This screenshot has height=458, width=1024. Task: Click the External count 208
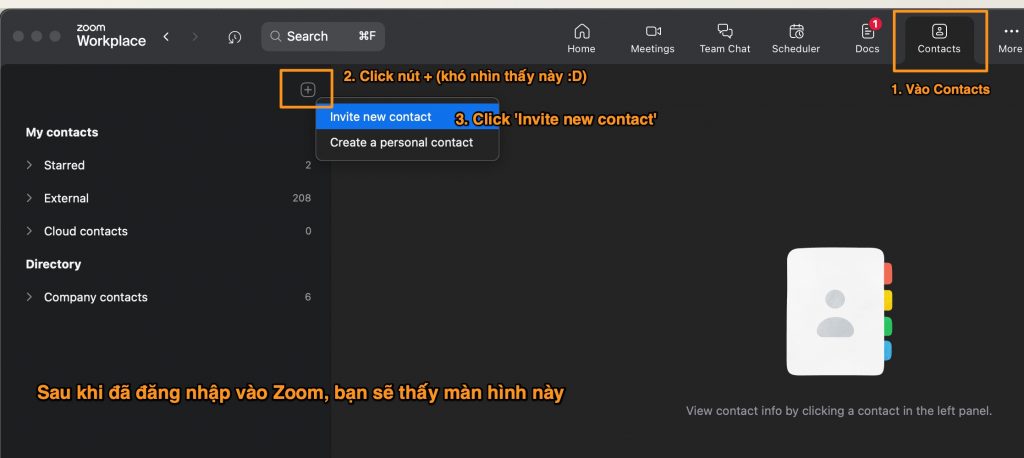coord(302,198)
